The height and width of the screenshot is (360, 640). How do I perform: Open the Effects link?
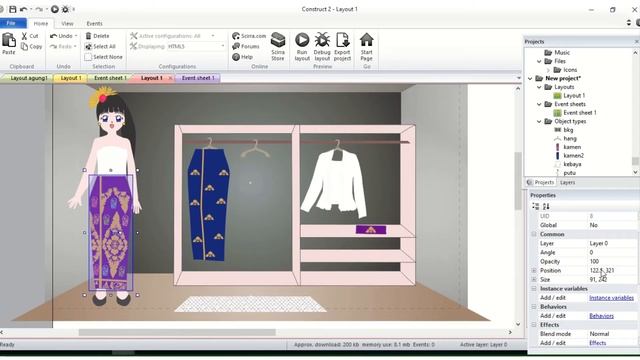pos(598,343)
